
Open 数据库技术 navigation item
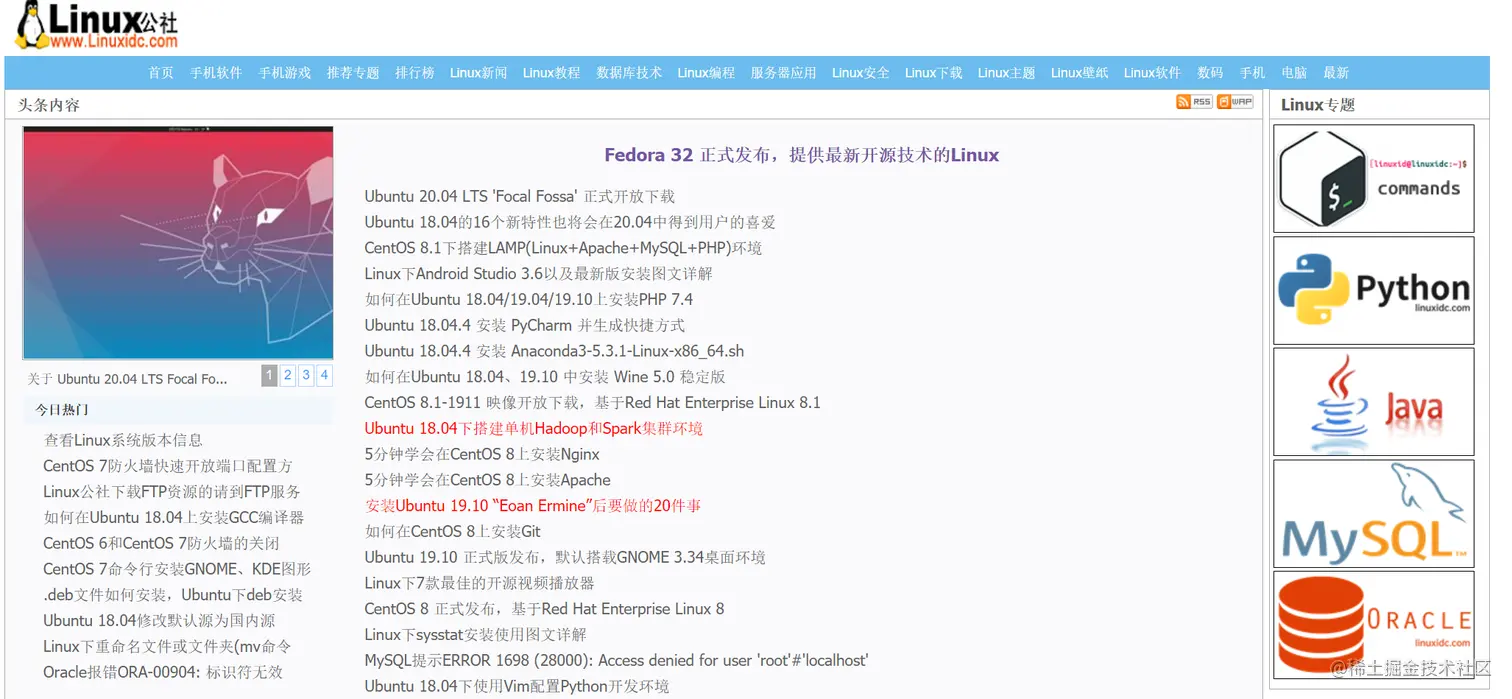tap(629, 73)
